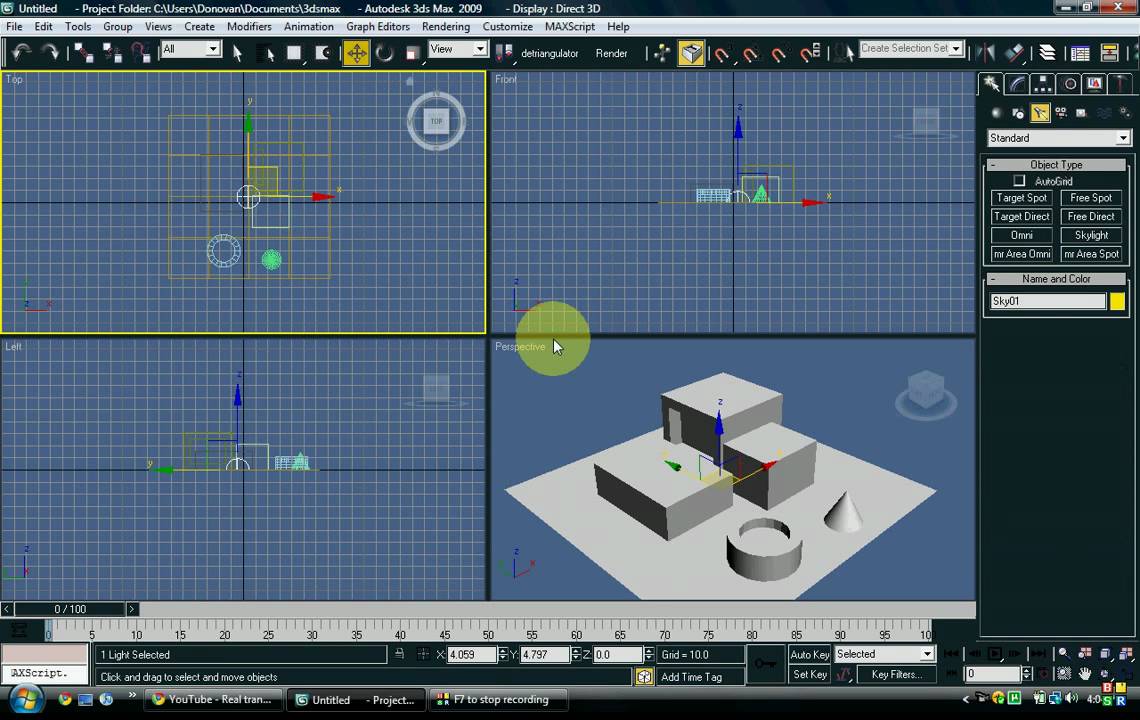1140x720 pixels.
Task: Click the mr Area Spot button
Action: click(1091, 255)
